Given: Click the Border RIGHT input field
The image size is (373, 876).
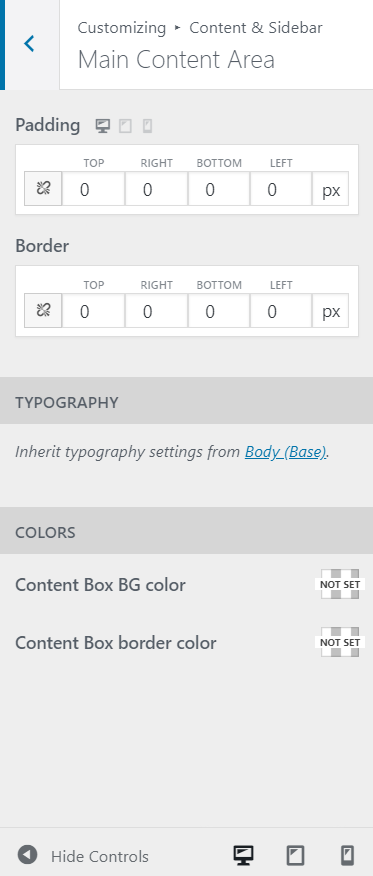Looking at the screenshot, I should point(156,310).
